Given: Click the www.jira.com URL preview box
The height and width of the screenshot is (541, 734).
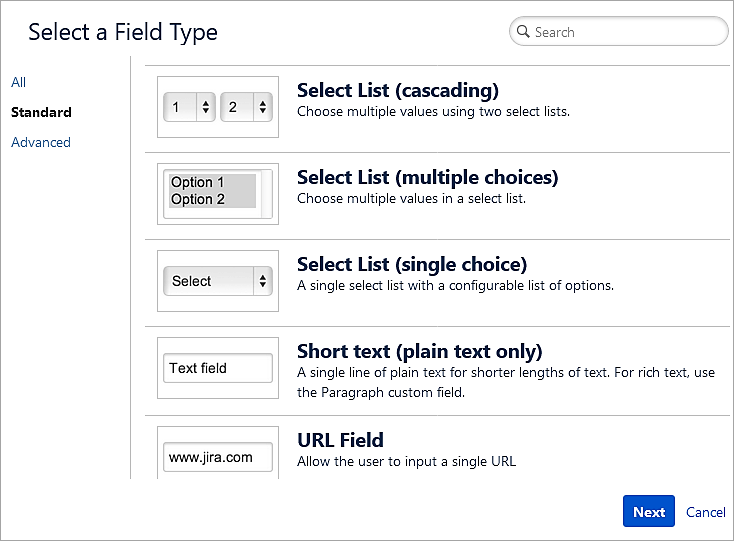Looking at the screenshot, I should point(218,458).
